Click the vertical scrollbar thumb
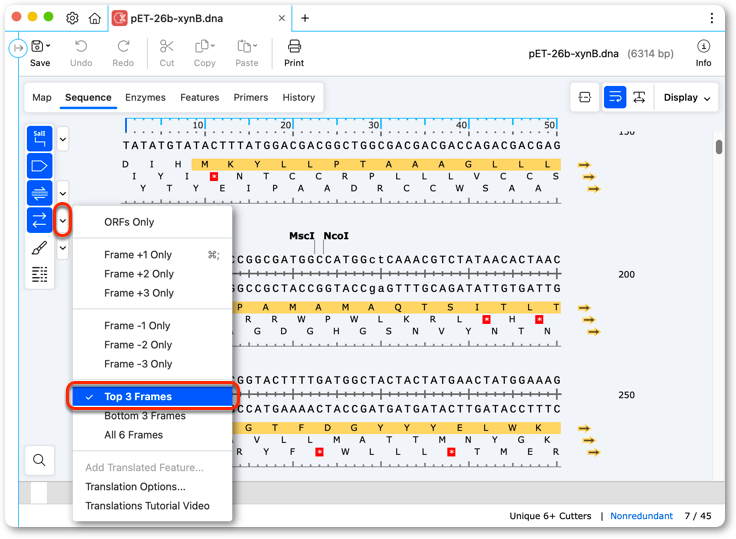The image size is (736, 539). click(x=719, y=147)
